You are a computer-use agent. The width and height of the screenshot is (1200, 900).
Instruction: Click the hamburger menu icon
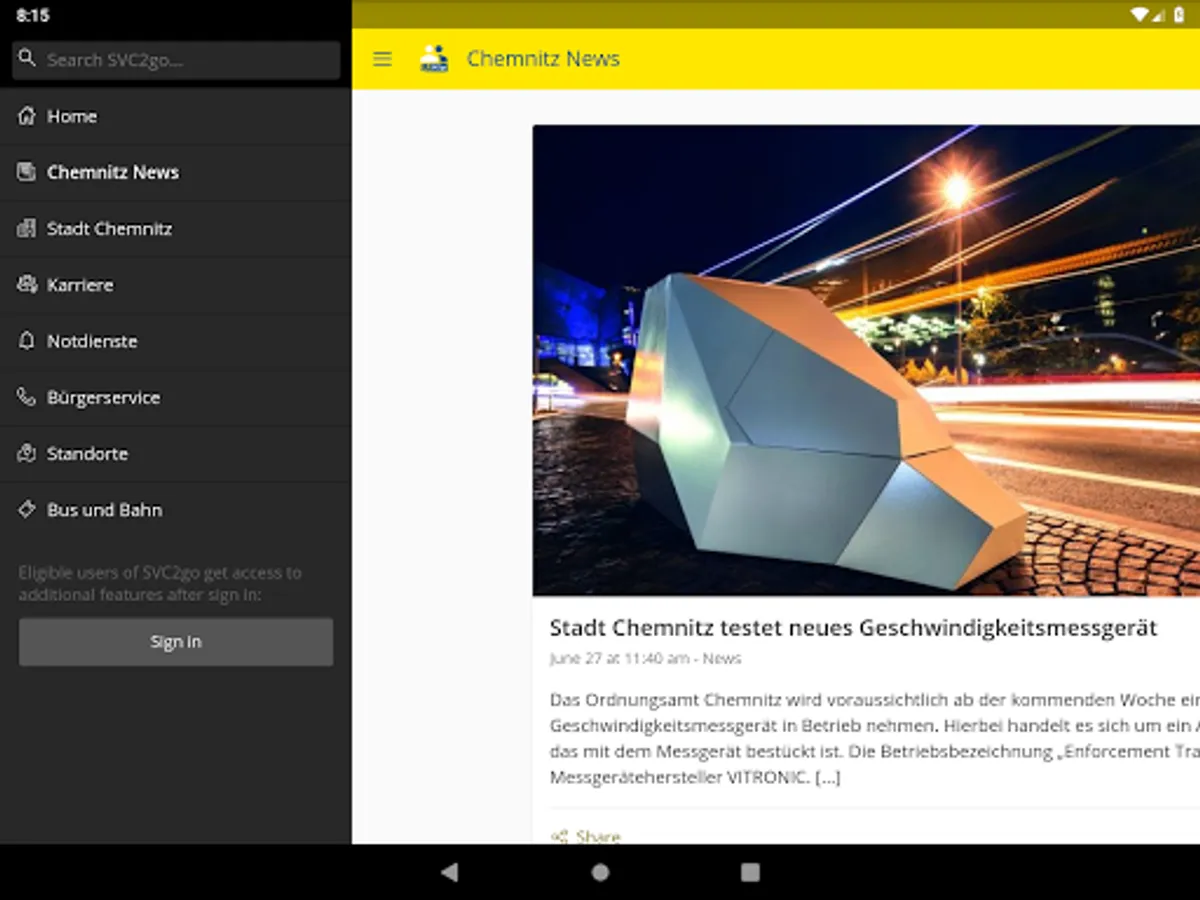[382, 59]
